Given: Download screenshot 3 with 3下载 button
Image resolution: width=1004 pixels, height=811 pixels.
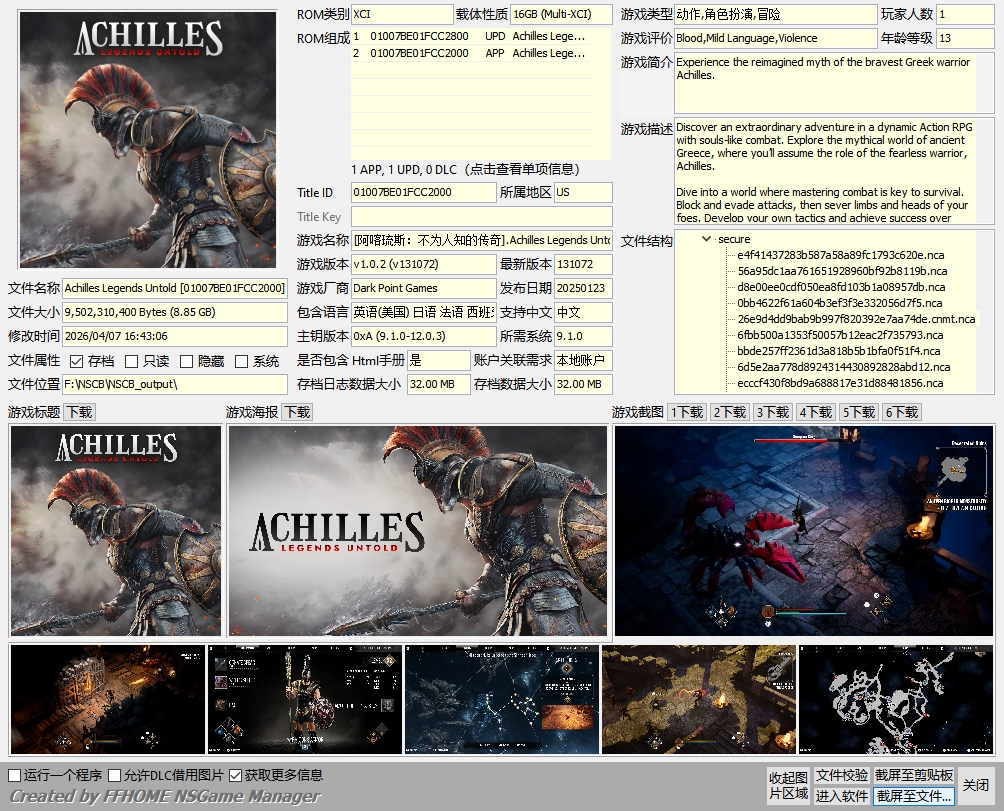Looking at the screenshot, I should click(x=772, y=412).
